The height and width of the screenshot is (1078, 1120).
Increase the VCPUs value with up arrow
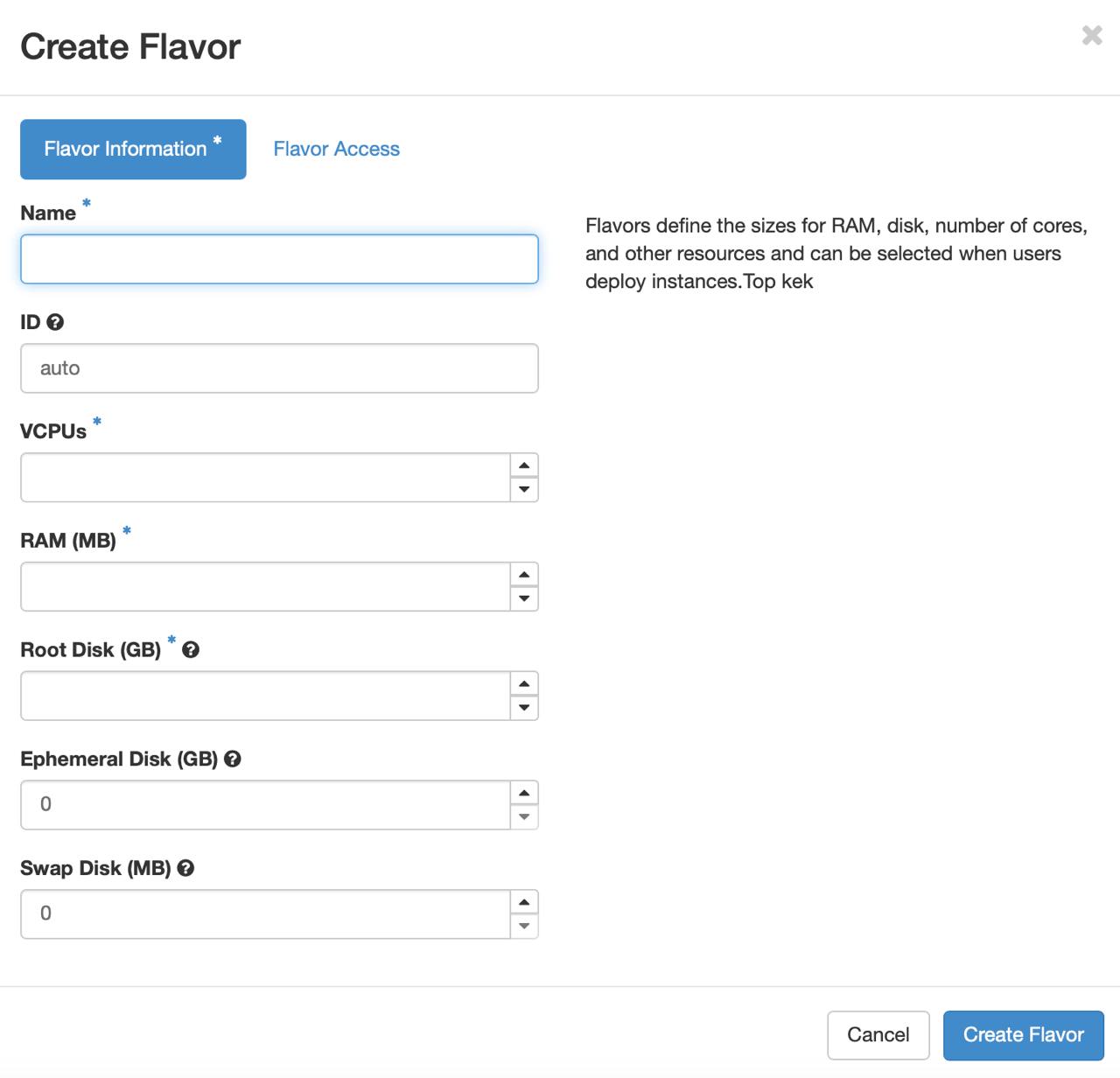[x=523, y=465]
